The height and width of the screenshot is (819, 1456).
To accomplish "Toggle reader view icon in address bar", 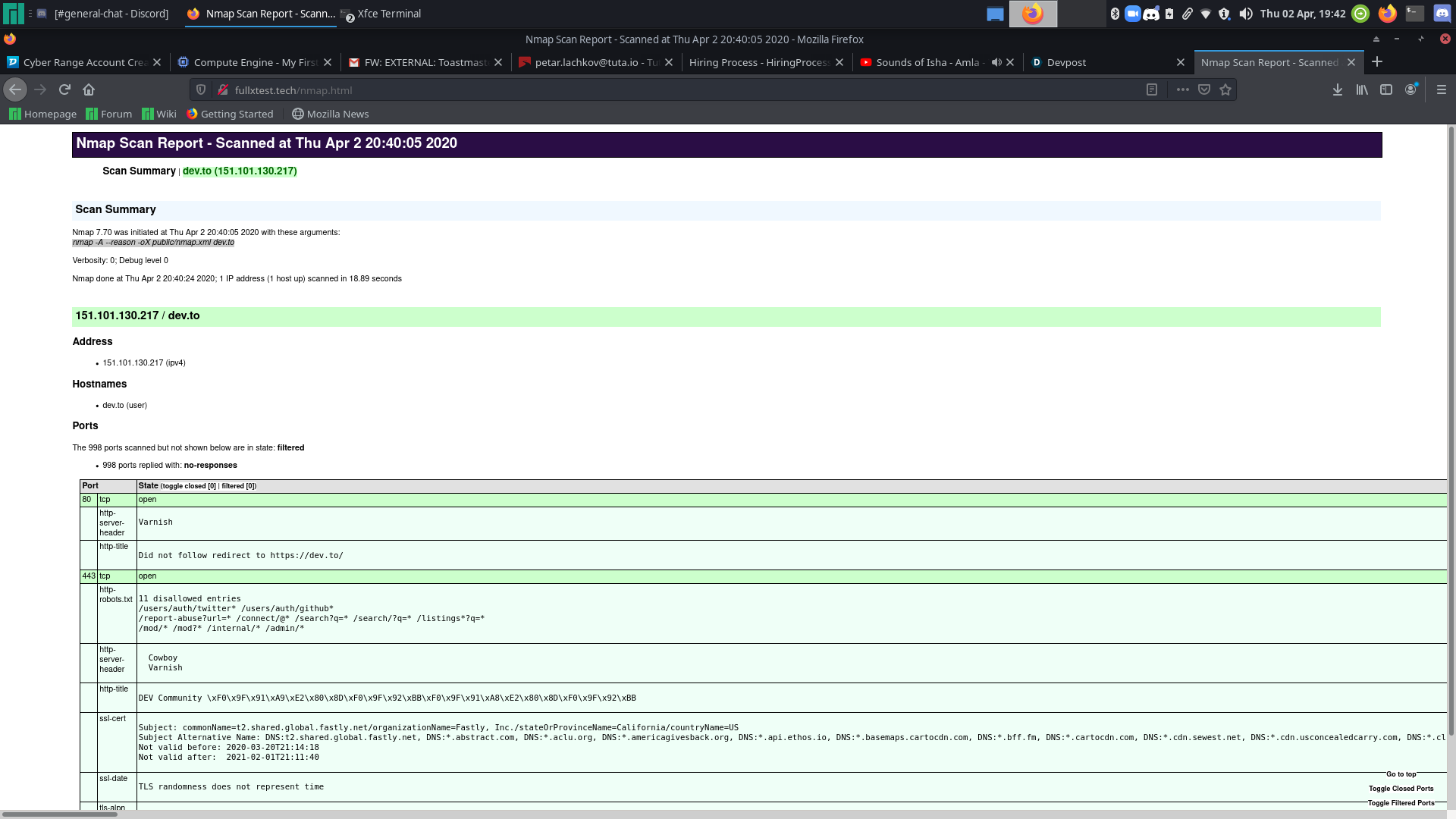I will pyautogui.click(x=1151, y=89).
